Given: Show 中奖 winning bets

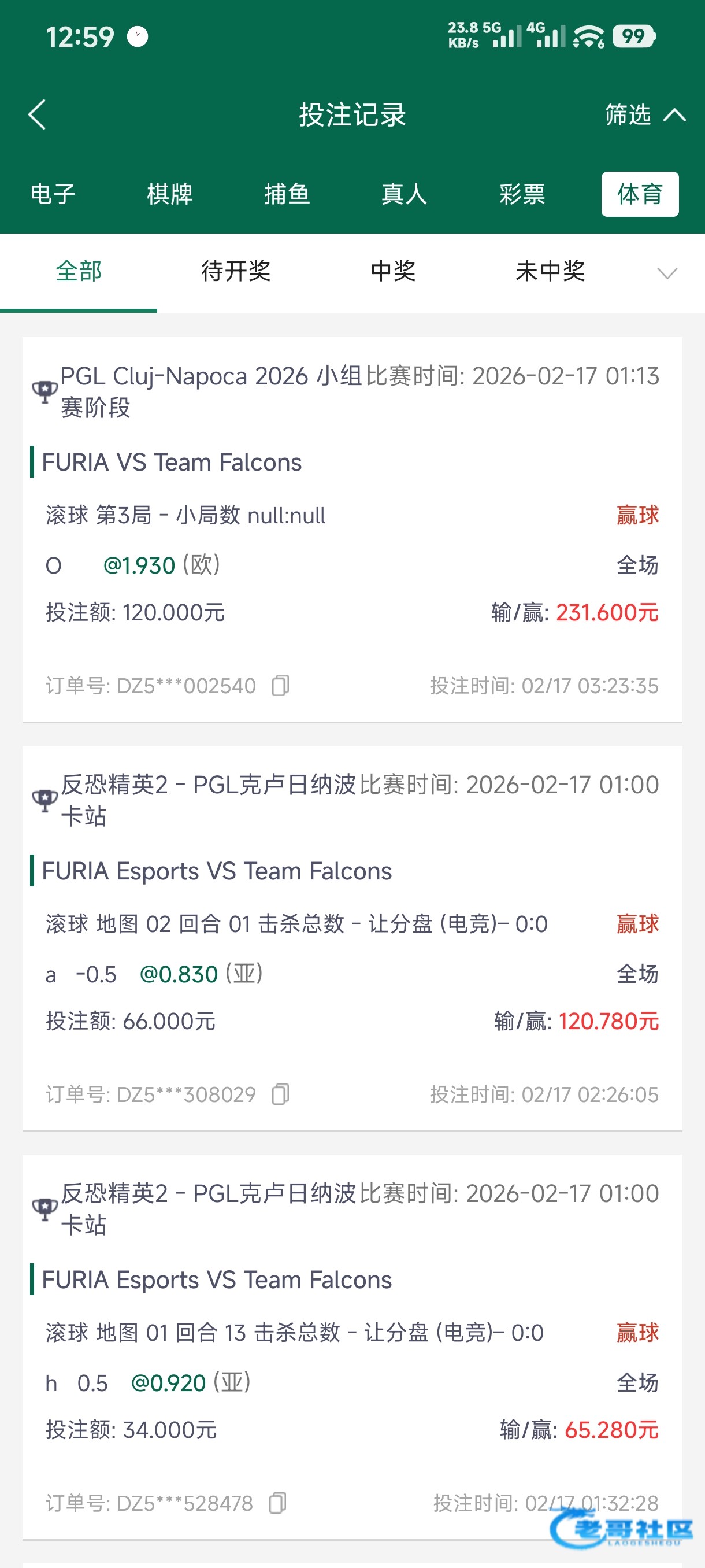Looking at the screenshot, I should click(393, 271).
